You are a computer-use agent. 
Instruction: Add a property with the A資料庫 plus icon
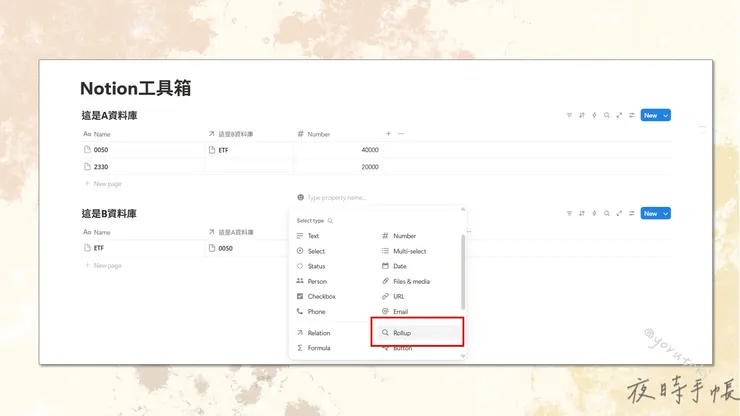pos(388,134)
